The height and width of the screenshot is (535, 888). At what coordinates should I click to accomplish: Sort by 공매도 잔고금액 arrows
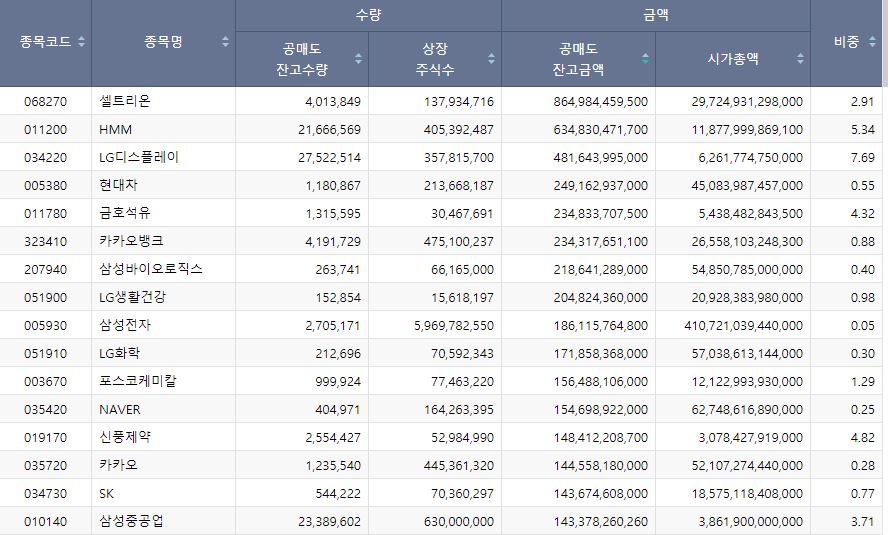tap(646, 58)
